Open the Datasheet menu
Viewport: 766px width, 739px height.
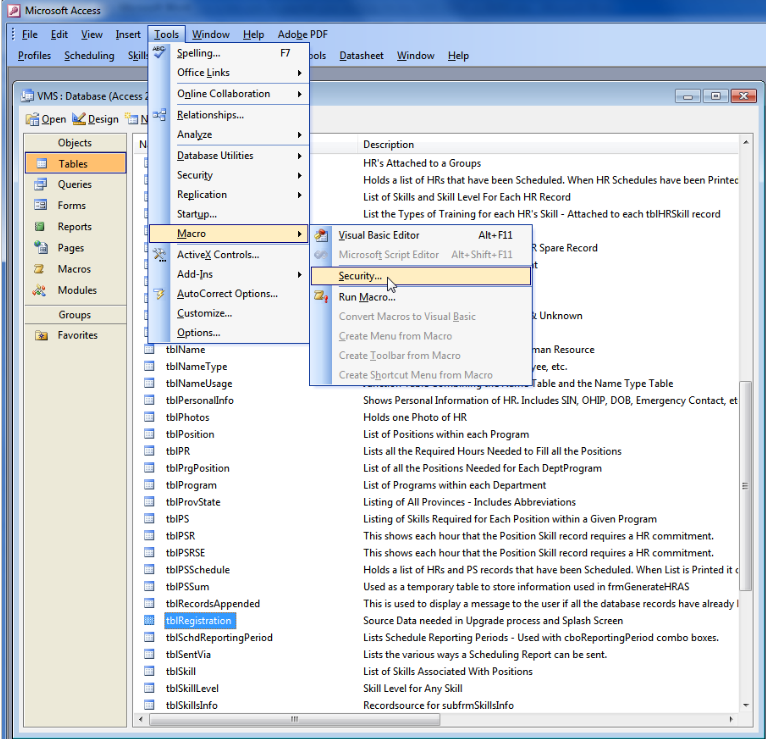[361, 56]
